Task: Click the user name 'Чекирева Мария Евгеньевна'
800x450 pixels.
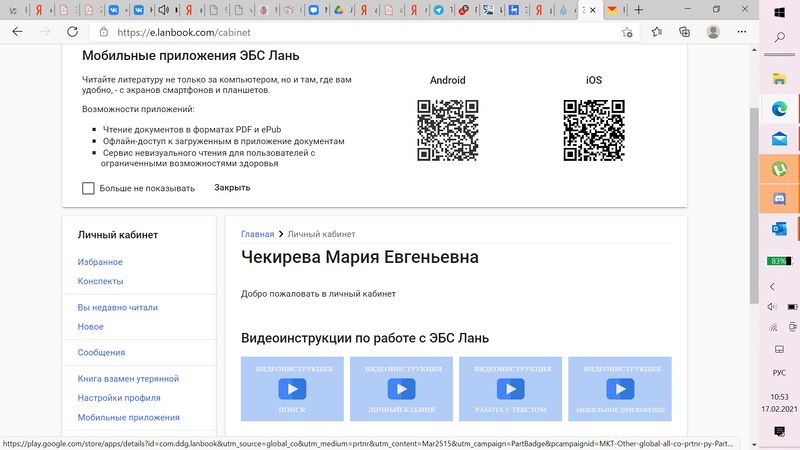Action: tap(360, 257)
